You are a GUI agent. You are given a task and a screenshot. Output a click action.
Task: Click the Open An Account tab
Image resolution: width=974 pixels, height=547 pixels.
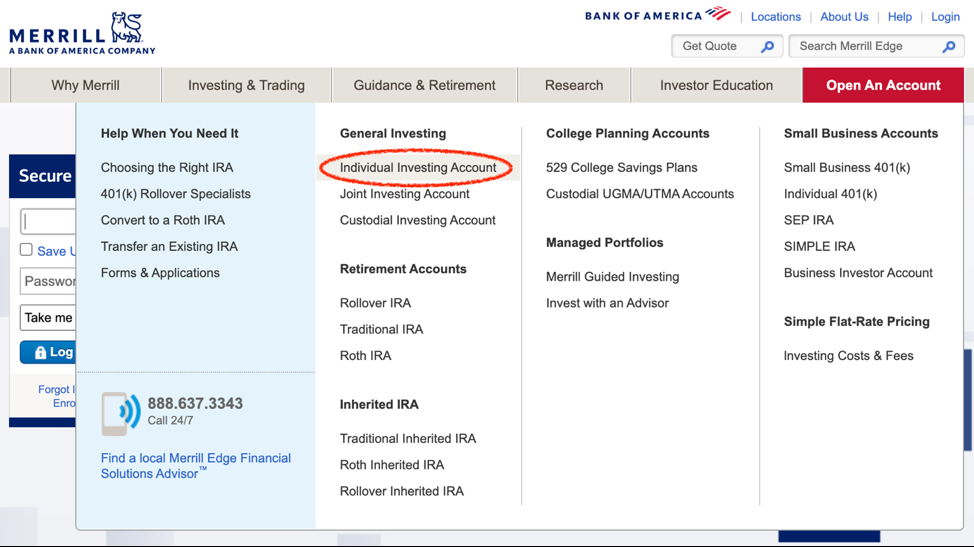tap(883, 85)
